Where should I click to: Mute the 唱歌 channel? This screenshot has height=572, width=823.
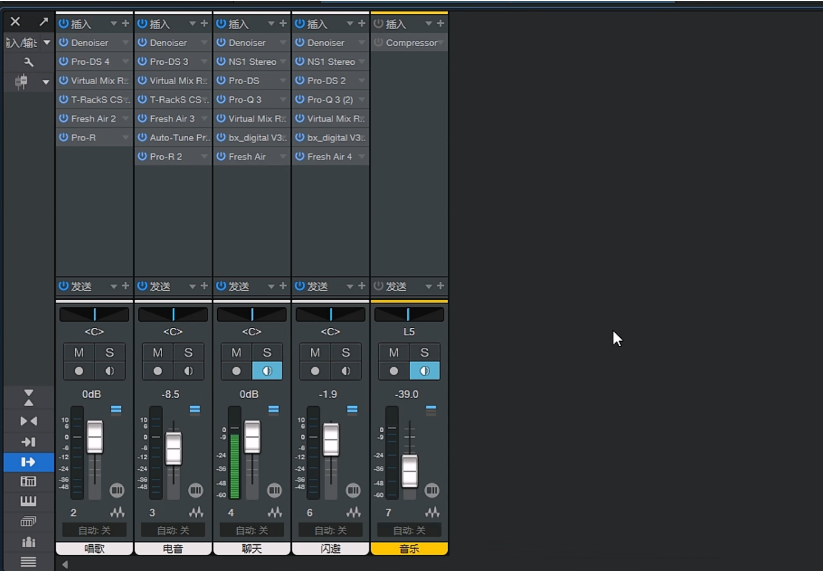[79, 353]
